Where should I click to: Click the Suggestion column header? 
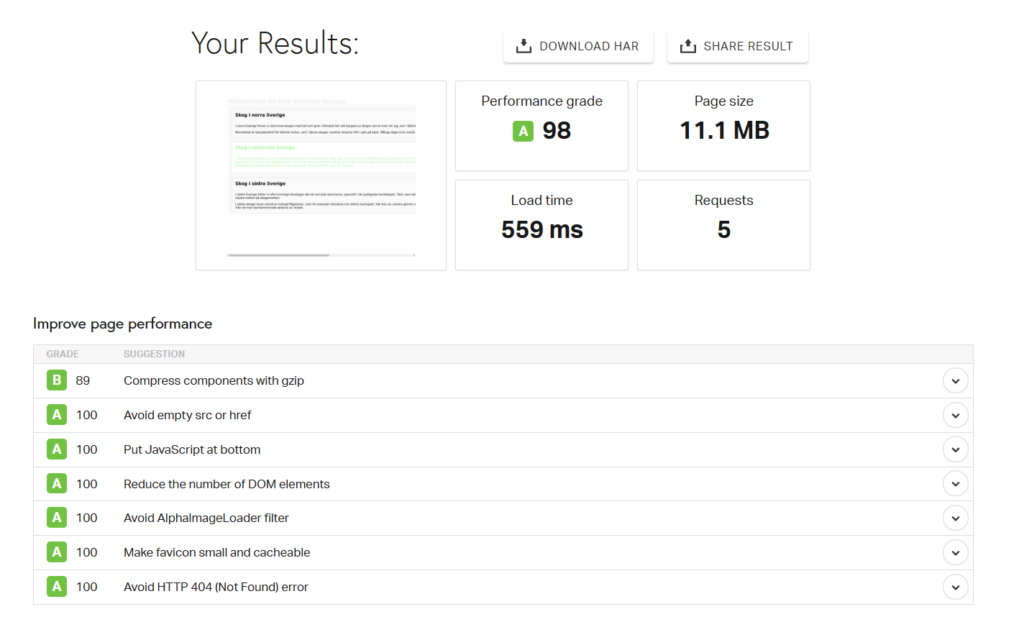(154, 354)
